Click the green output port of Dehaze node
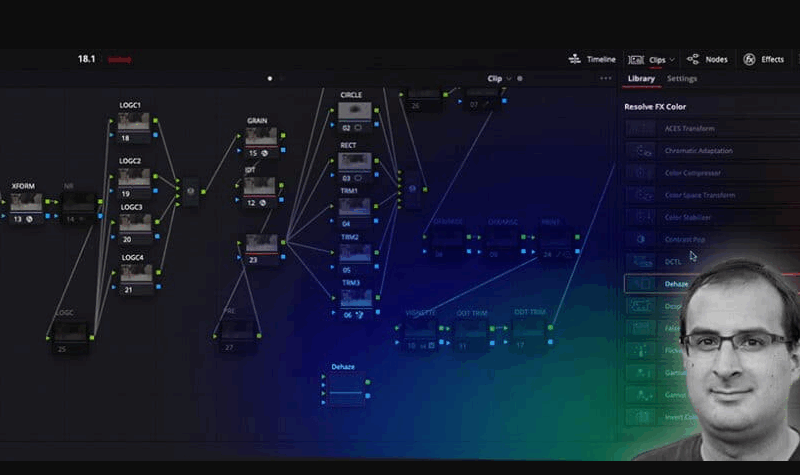This screenshot has width=800, height=475. pyautogui.click(x=368, y=382)
